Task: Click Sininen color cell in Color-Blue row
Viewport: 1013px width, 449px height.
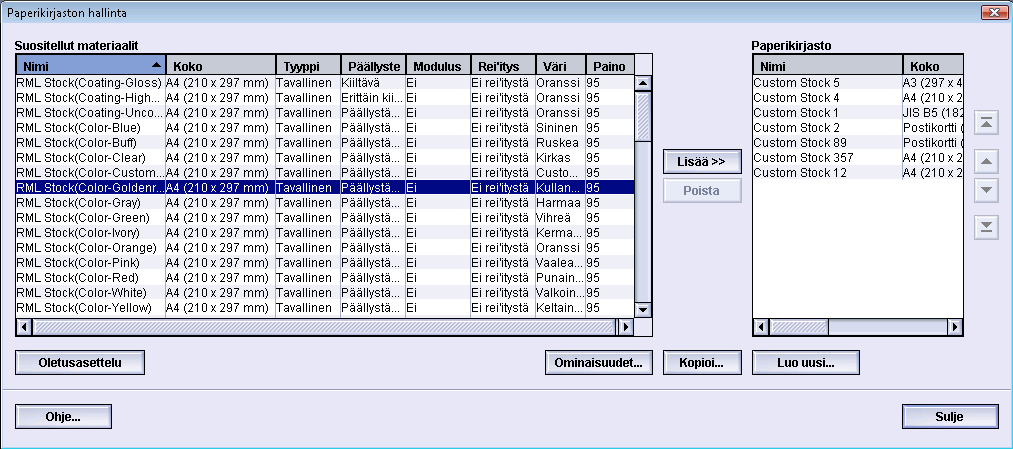Action: pyautogui.click(x=561, y=127)
